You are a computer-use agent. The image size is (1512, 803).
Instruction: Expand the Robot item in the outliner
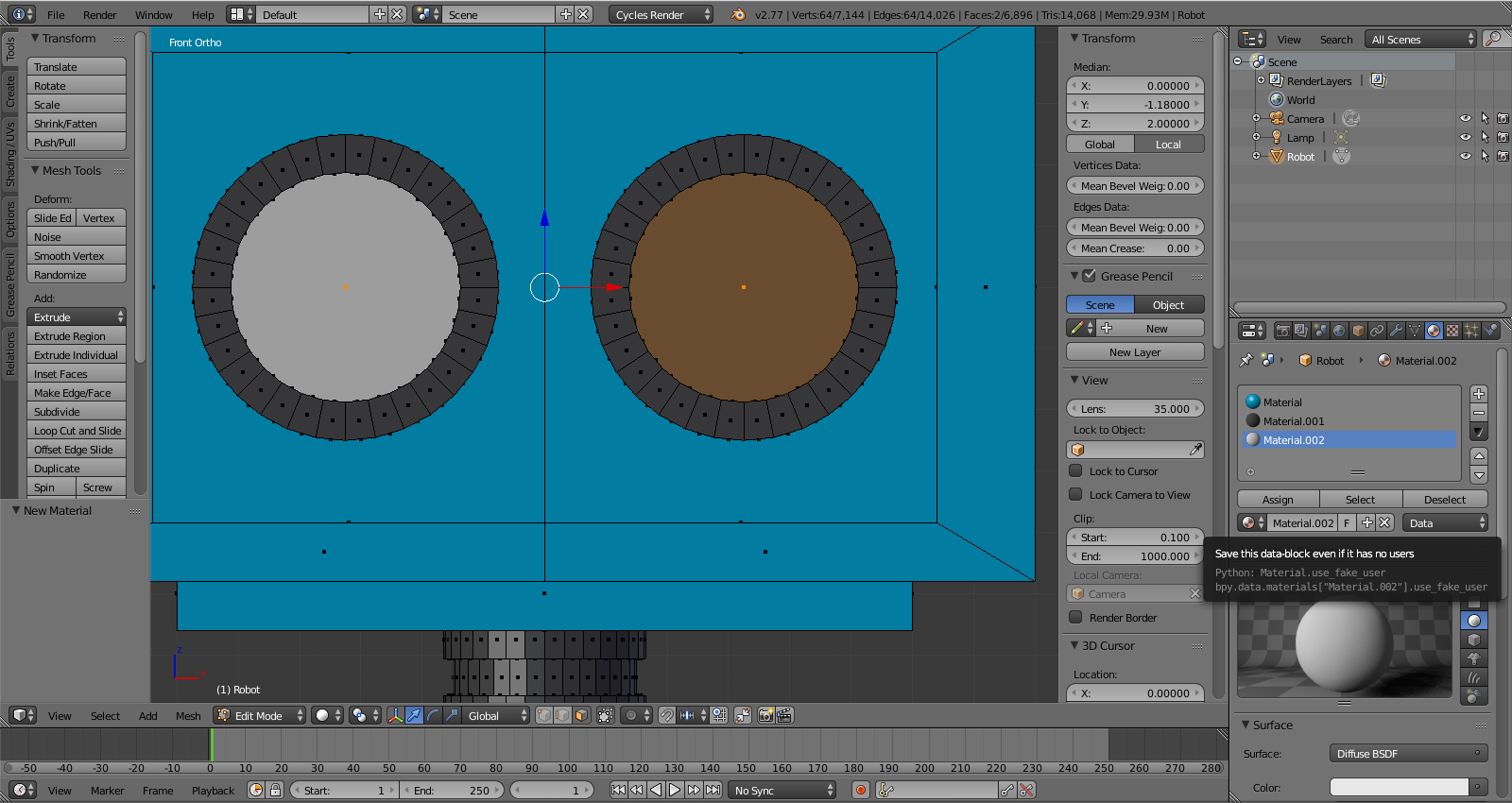pos(1256,157)
